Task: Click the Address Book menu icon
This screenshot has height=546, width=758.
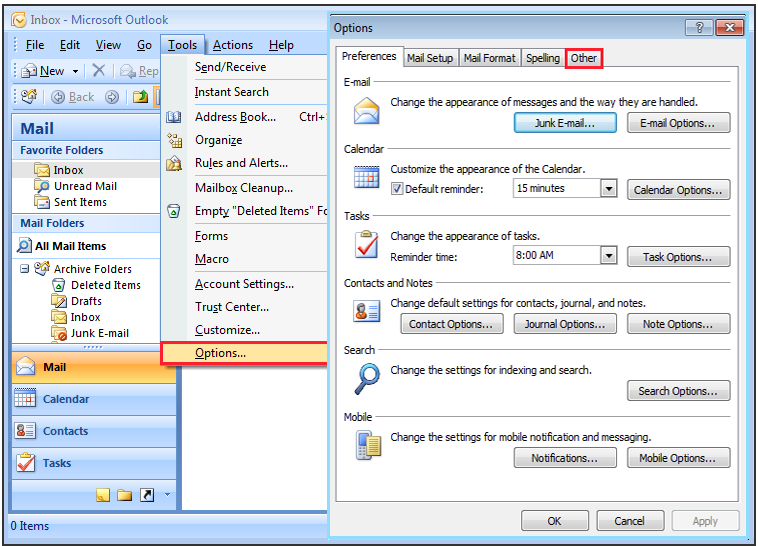Action: click(x=174, y=117)
